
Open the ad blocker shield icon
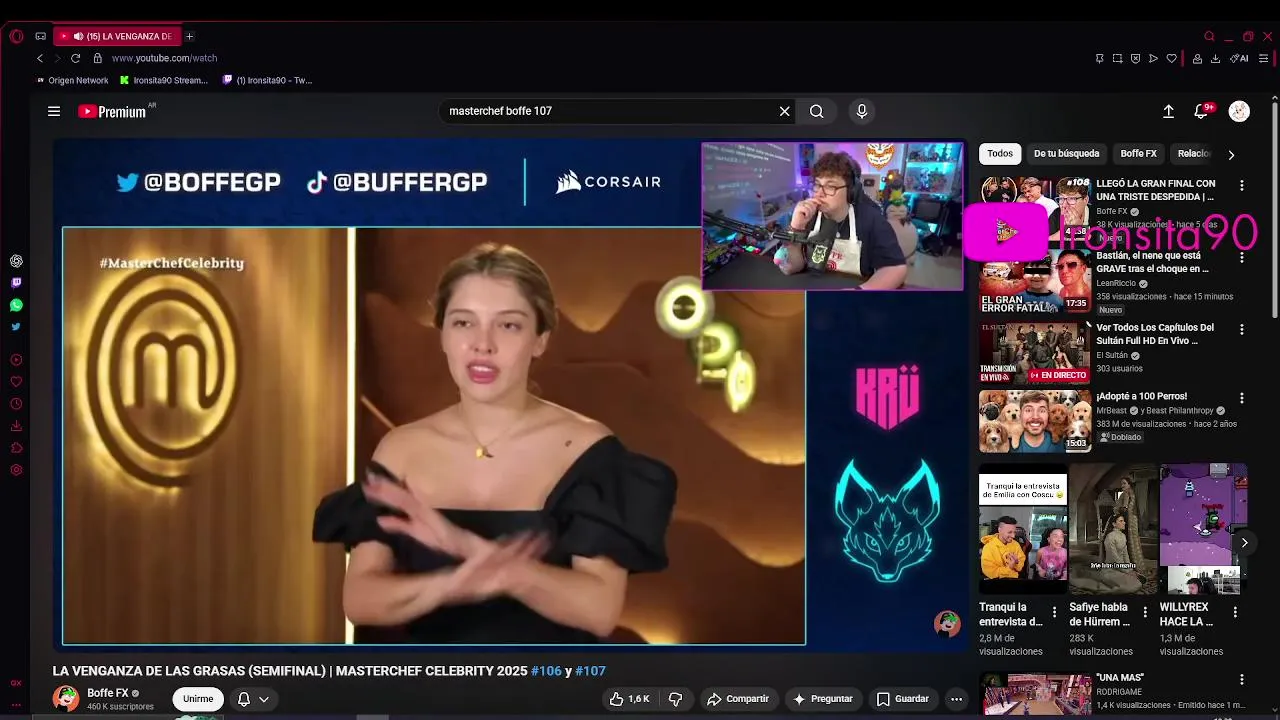(x=1135, y=58)
